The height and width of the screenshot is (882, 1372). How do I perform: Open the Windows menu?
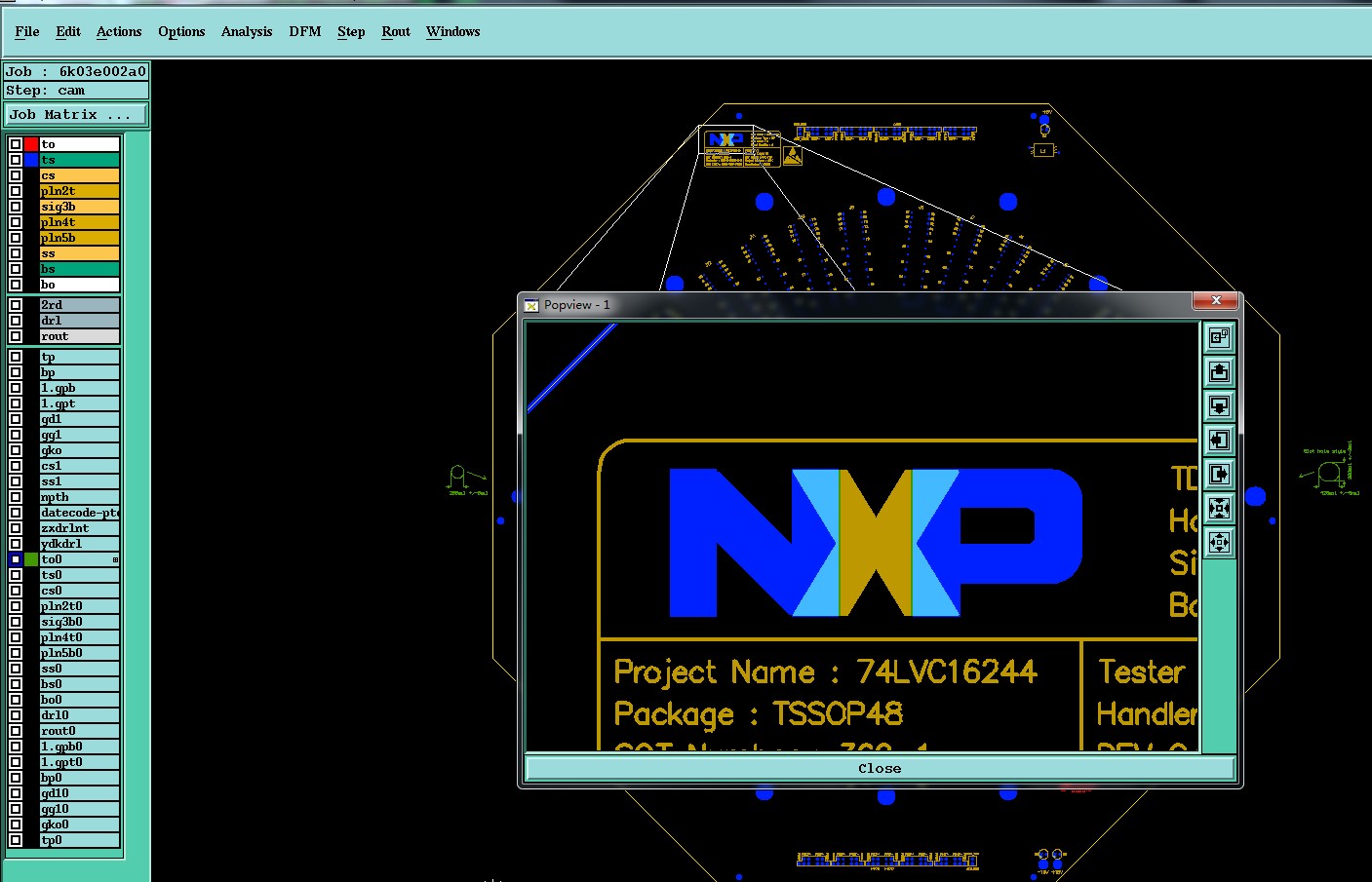pyautogui.click(x=452, y=31)
